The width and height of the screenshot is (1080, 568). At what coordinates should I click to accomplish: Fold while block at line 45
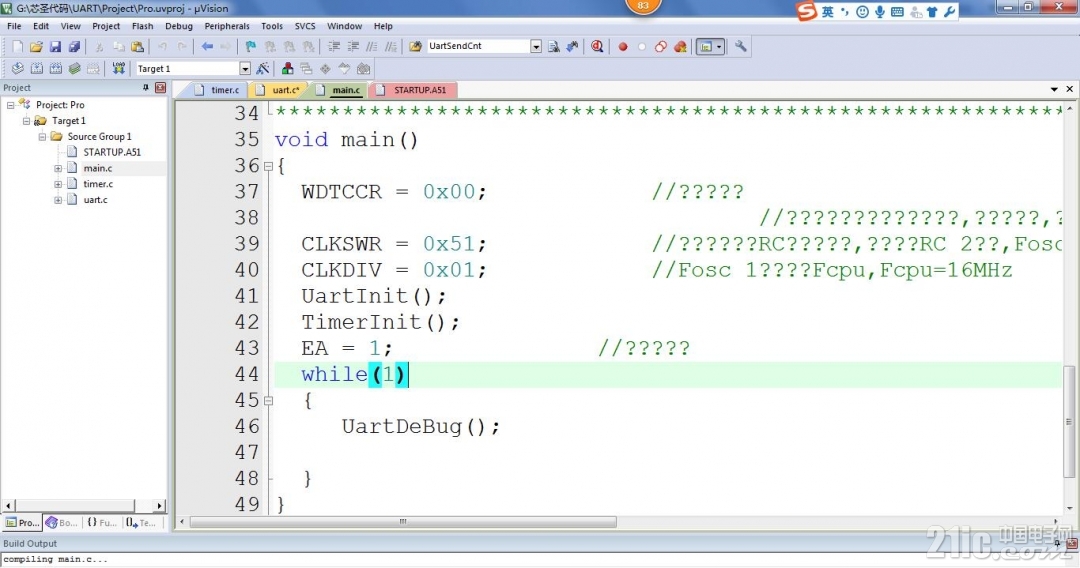[x=268, y=400]
